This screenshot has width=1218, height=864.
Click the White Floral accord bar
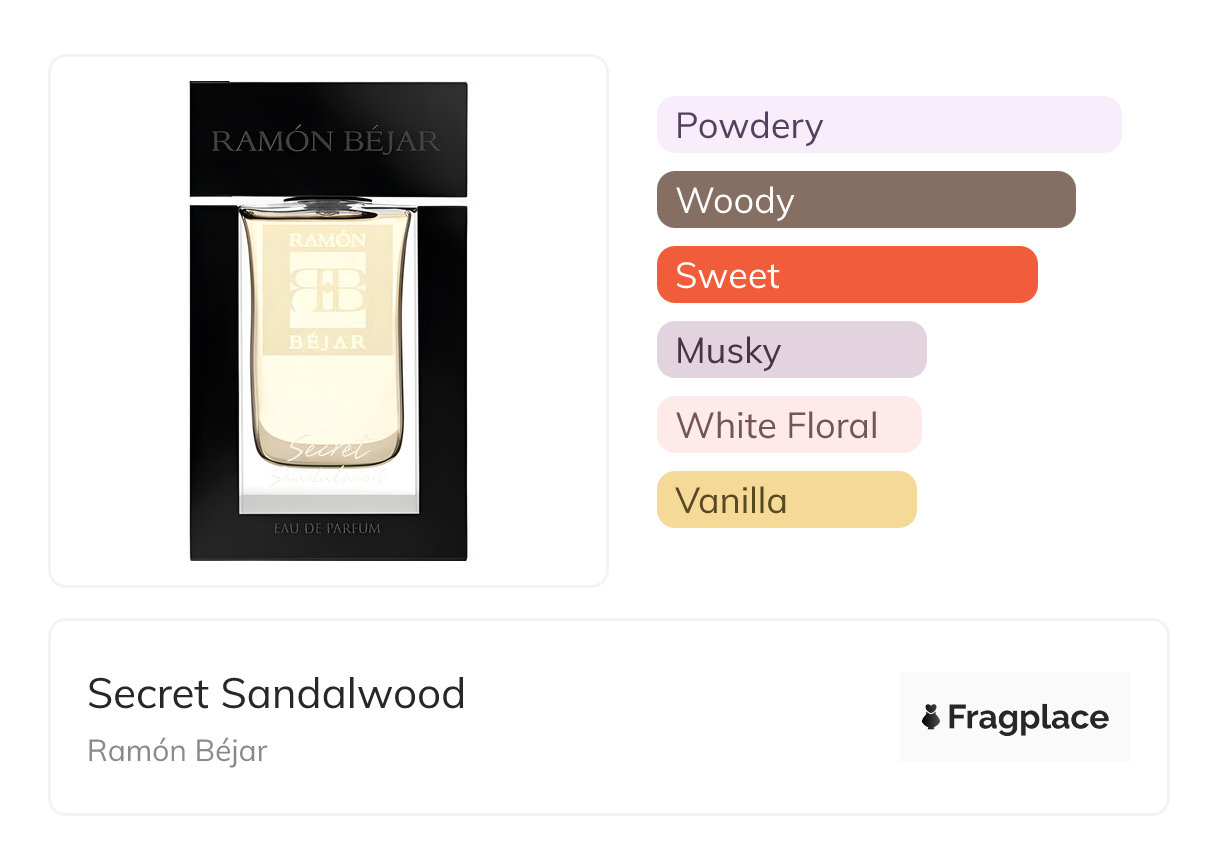point(788,425)
